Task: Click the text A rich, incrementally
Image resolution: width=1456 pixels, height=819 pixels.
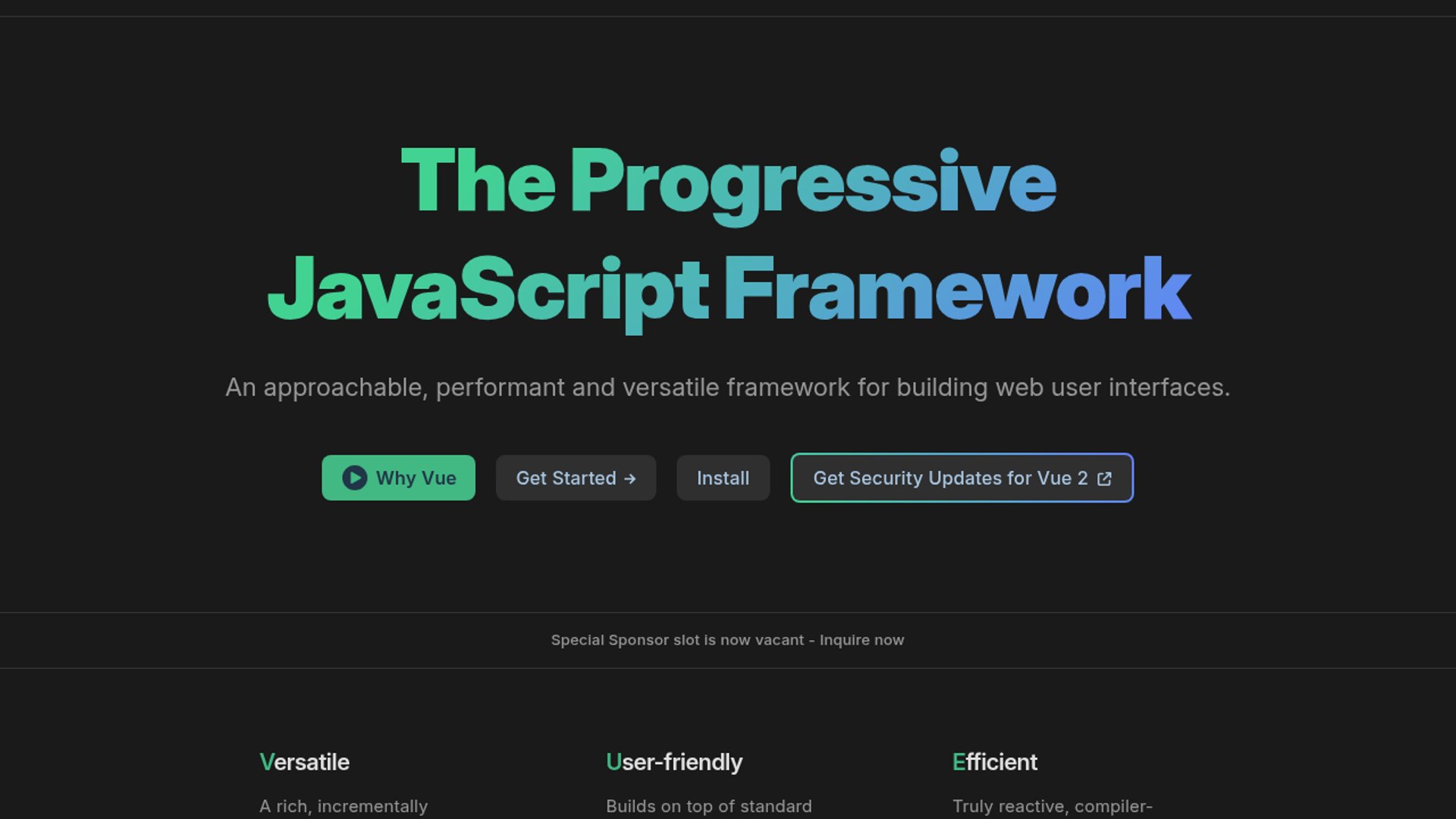Action: point(344,806)
